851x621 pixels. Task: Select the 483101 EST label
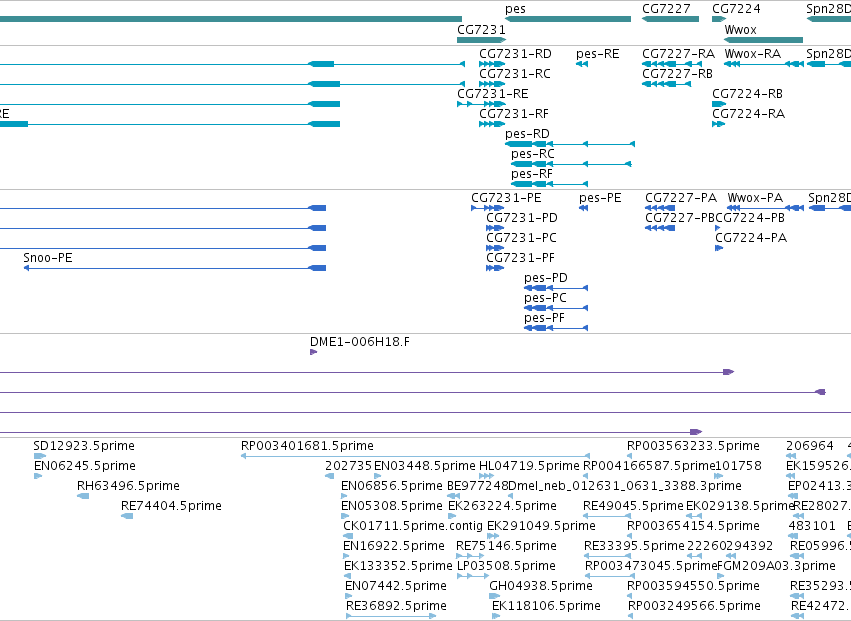[812, 527]
